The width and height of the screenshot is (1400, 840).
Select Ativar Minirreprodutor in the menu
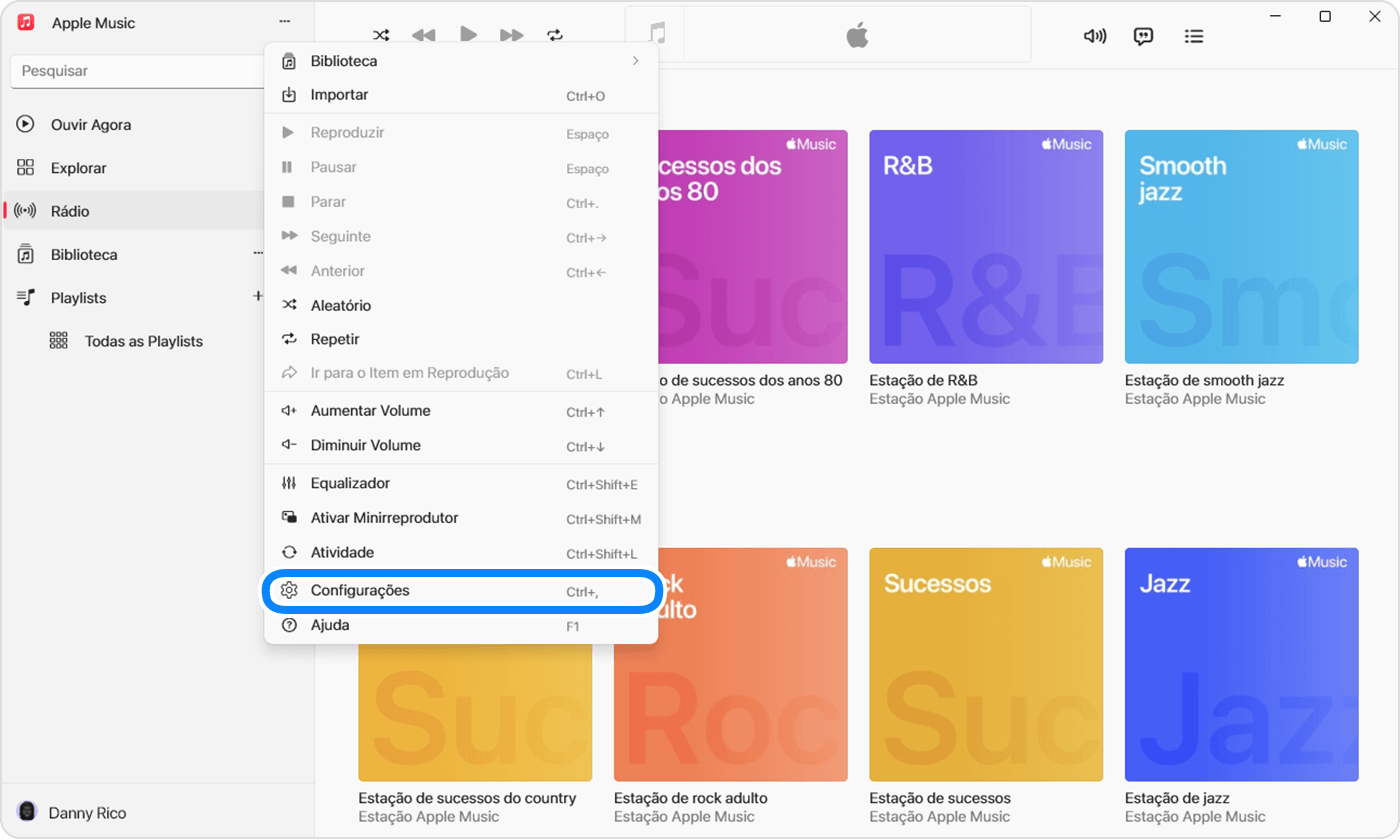click(461, 518)
